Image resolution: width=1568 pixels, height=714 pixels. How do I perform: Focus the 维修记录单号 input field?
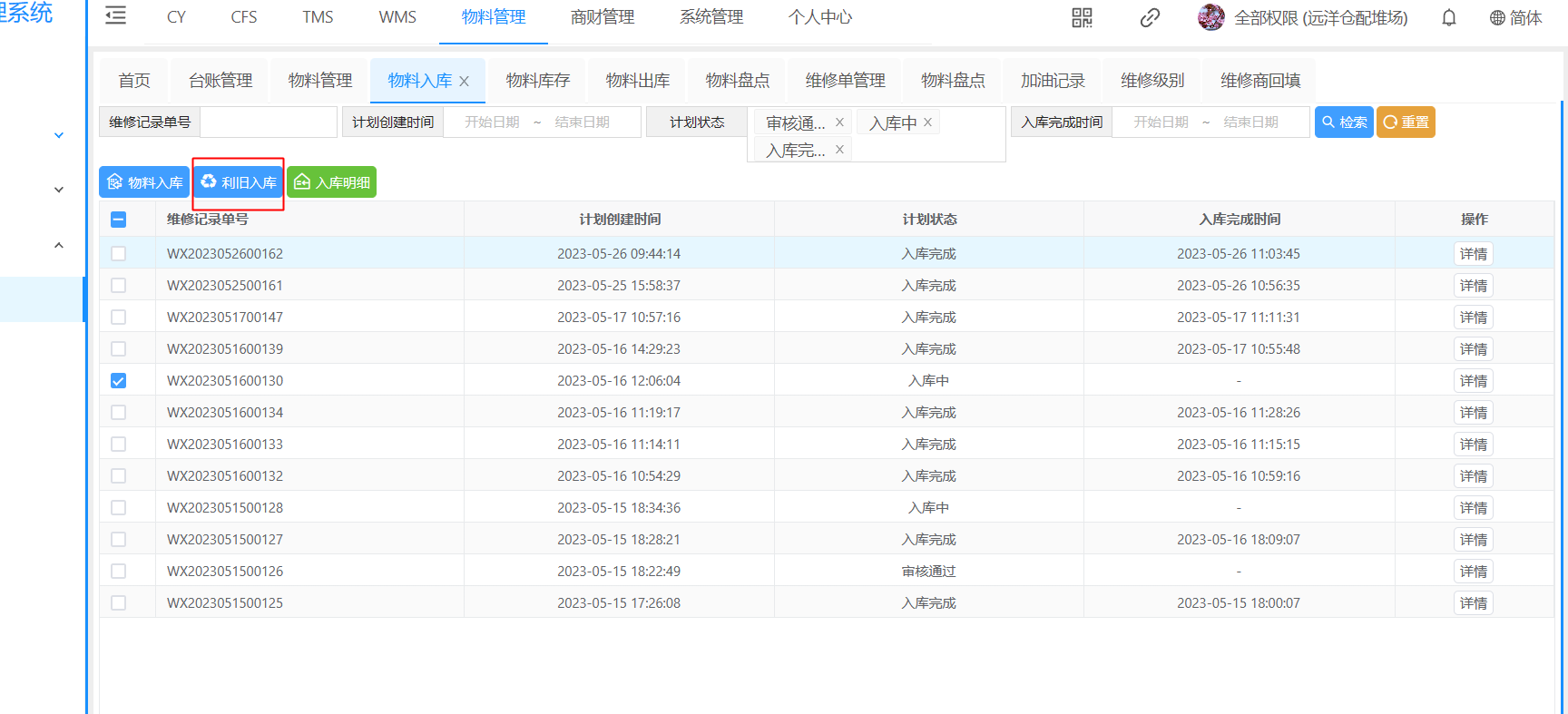pyautogui.click(x=268, y=122)
